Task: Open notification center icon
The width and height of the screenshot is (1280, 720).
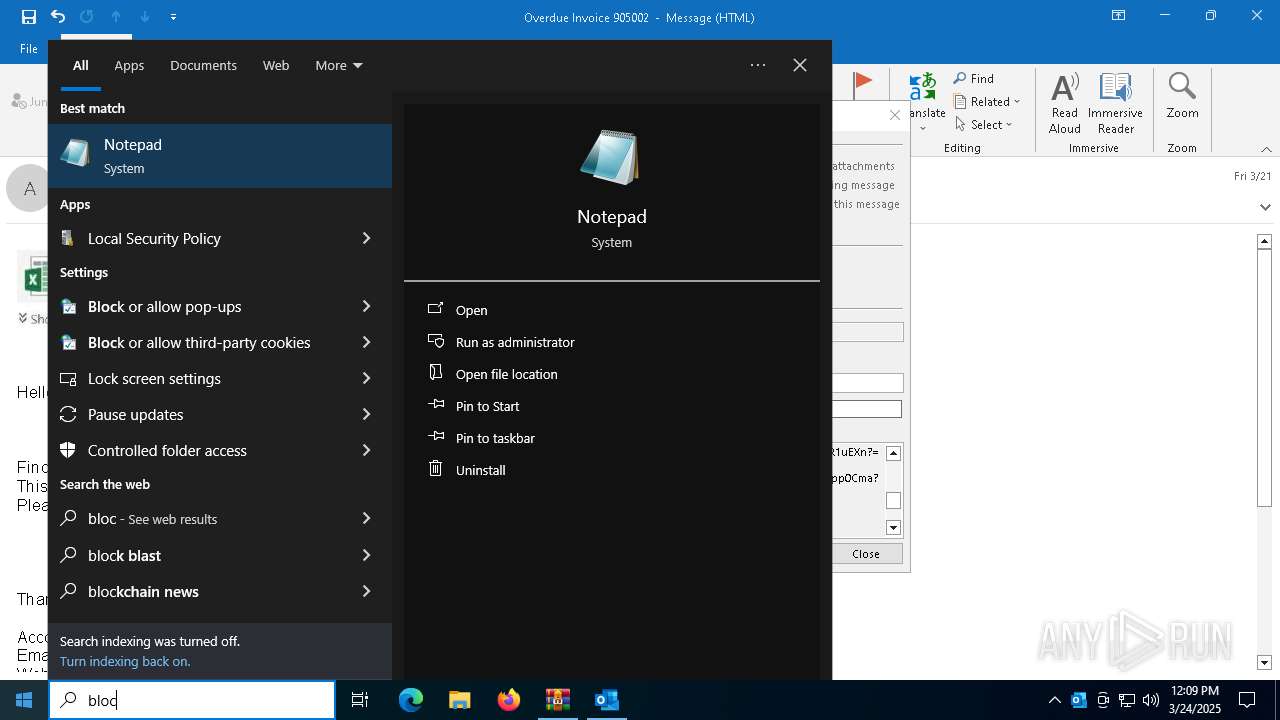Action: pos(1247,700)
